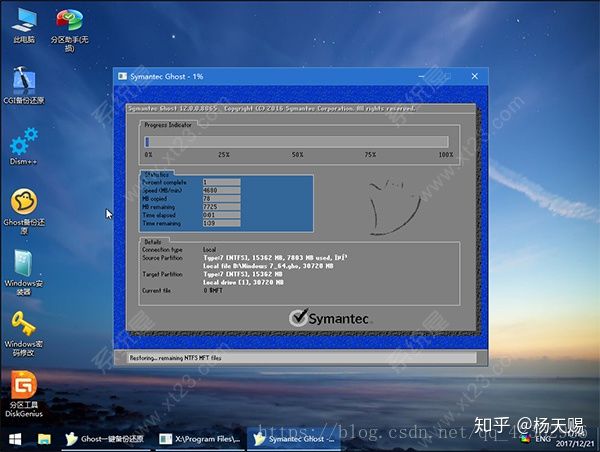Select Symantec Ghost taskbar item
This screenshot has height=452, width=600.
(293, 439)
